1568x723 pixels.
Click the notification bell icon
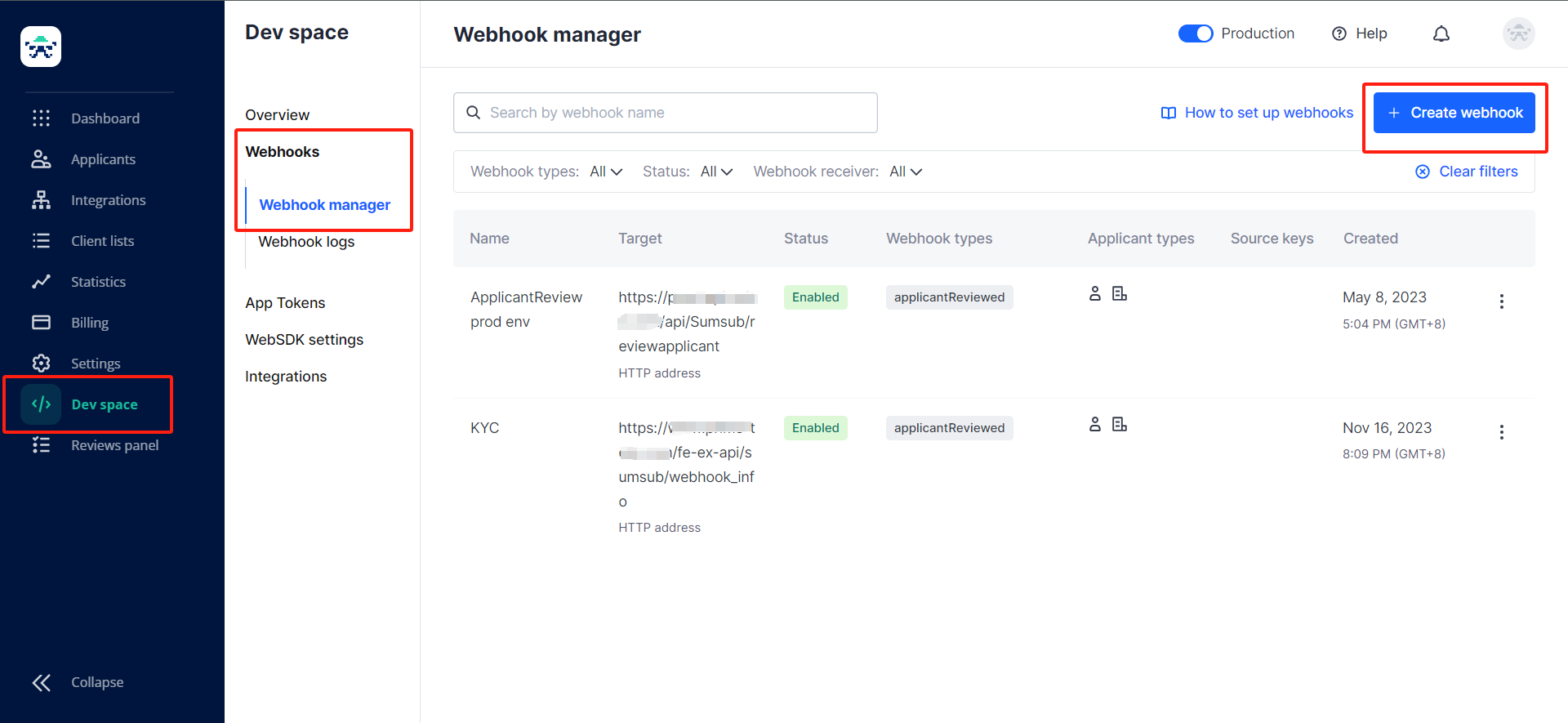pos(1441,33)
